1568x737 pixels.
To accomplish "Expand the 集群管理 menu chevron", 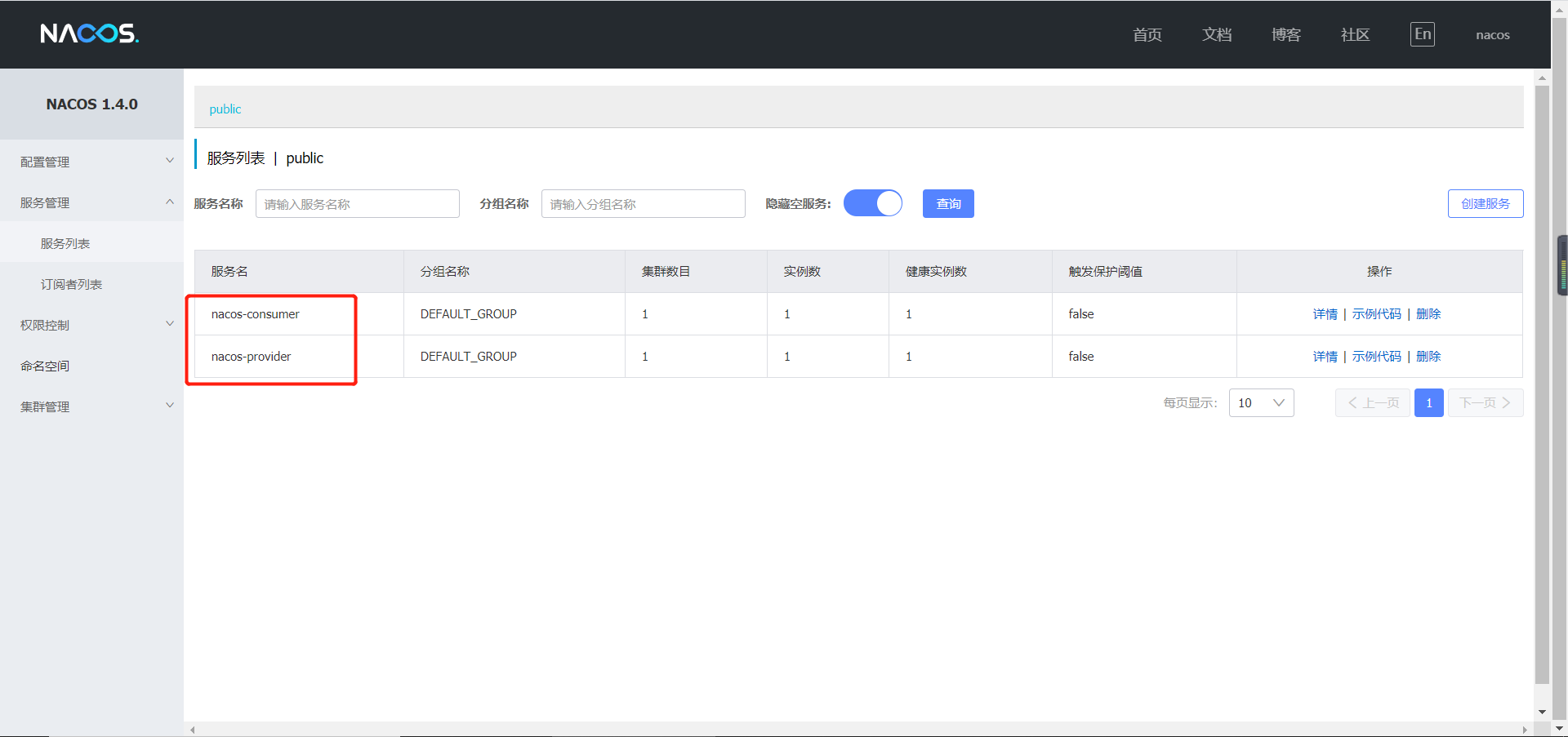I will (x=170, y=406).
